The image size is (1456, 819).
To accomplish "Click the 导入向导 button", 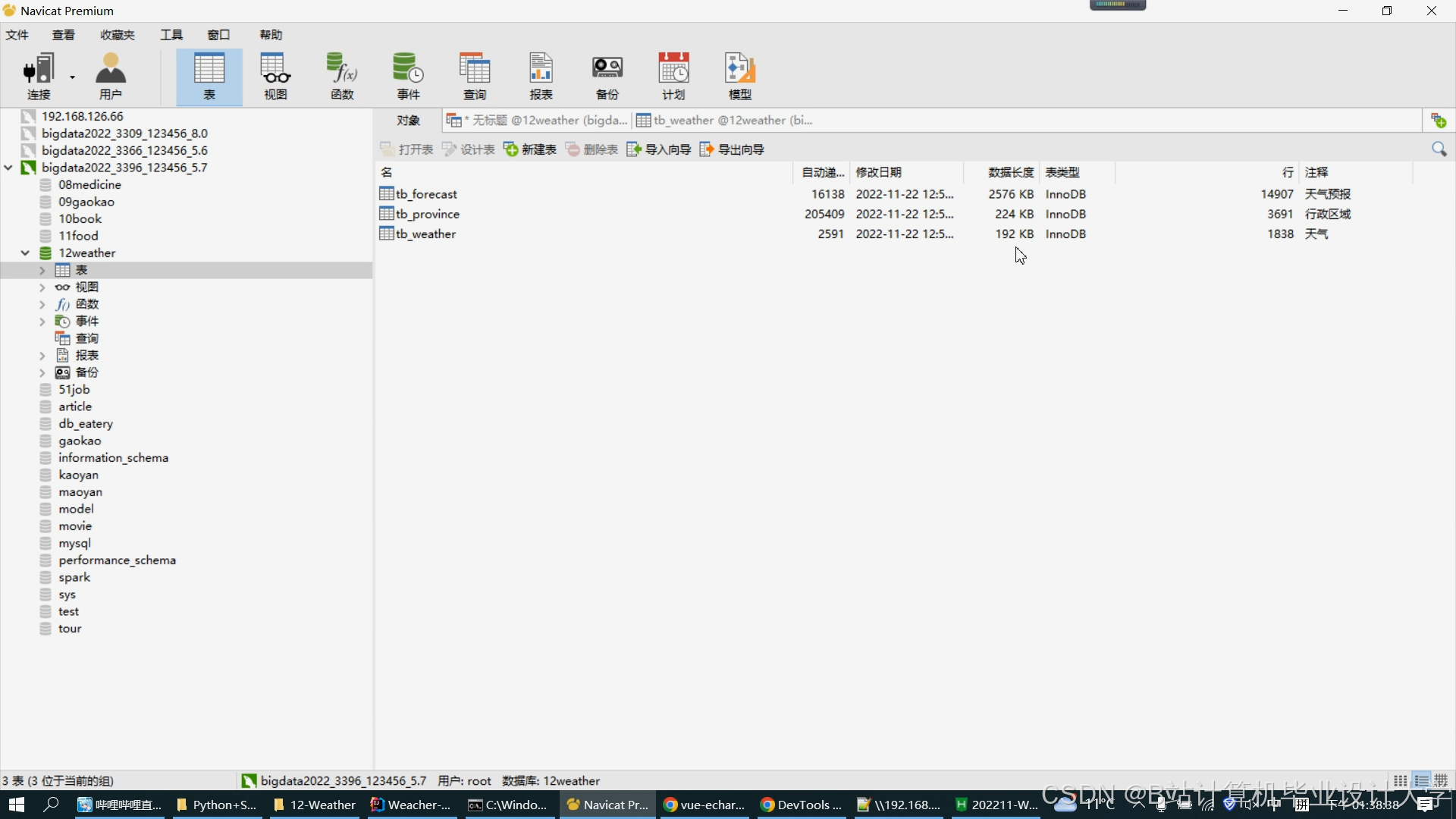I will click(x=659, y=149).
